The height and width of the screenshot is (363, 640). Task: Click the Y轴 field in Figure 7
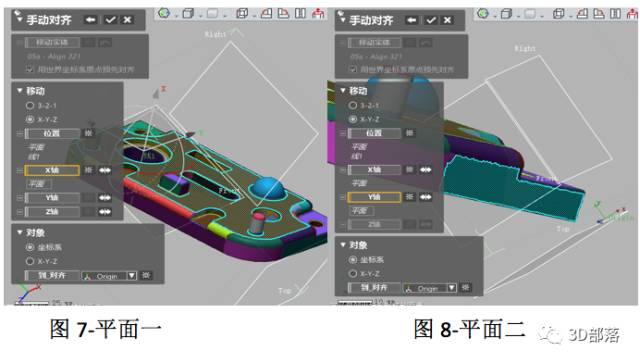(52, 198)
